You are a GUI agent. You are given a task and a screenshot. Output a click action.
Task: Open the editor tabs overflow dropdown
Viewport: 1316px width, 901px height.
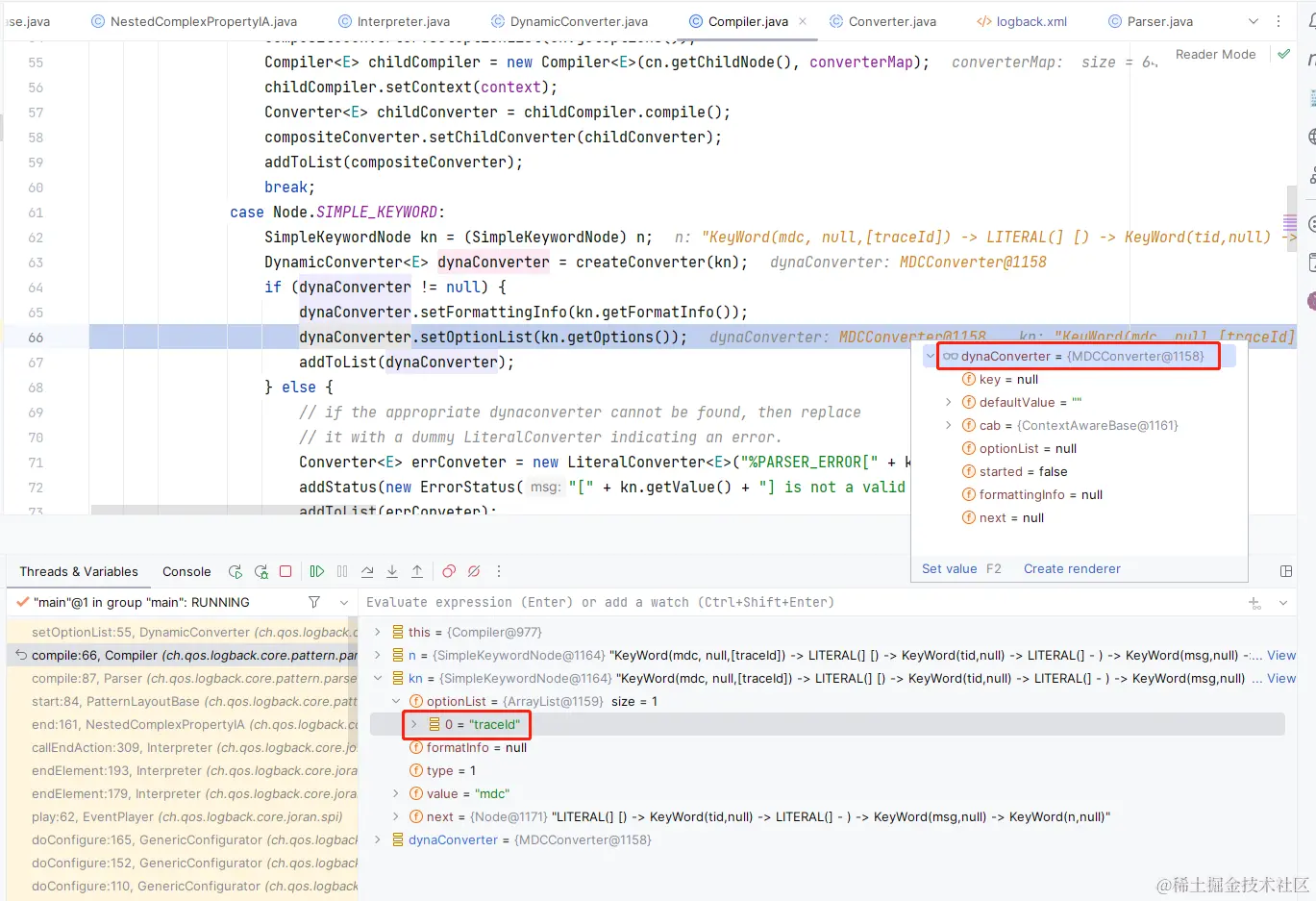point(1253,21)
